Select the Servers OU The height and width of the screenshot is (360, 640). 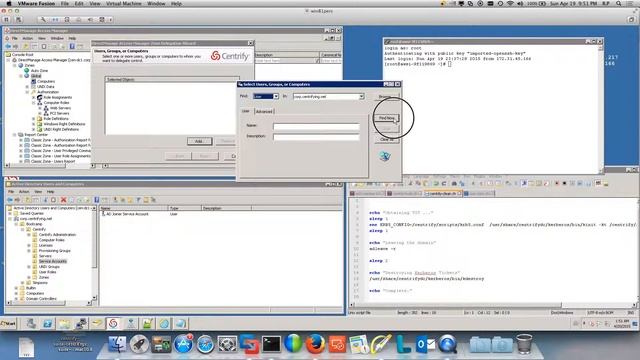pos(45,256)
